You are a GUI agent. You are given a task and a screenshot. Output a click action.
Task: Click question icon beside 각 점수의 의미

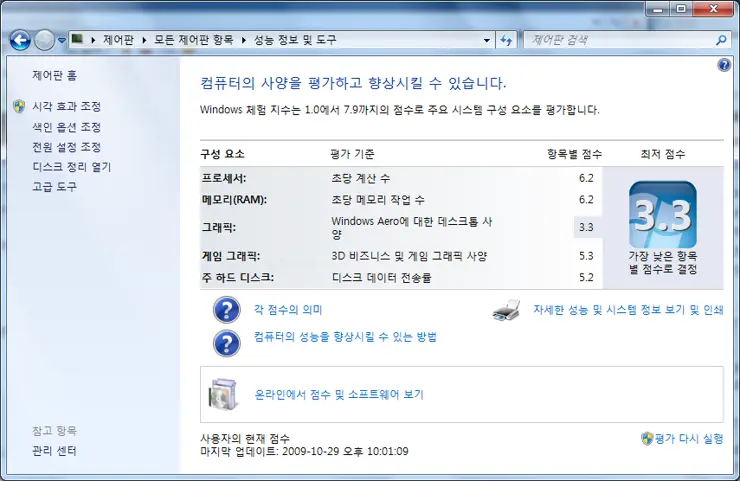227,310
